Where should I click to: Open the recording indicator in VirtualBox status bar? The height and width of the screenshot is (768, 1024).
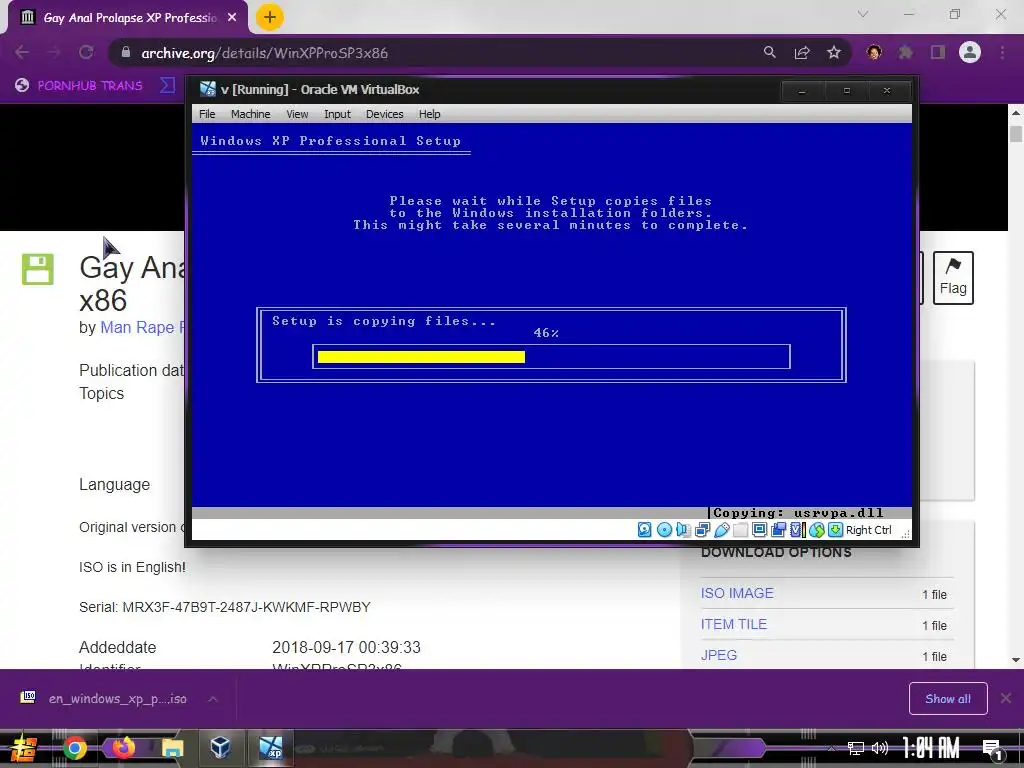[x=778, y=530]
